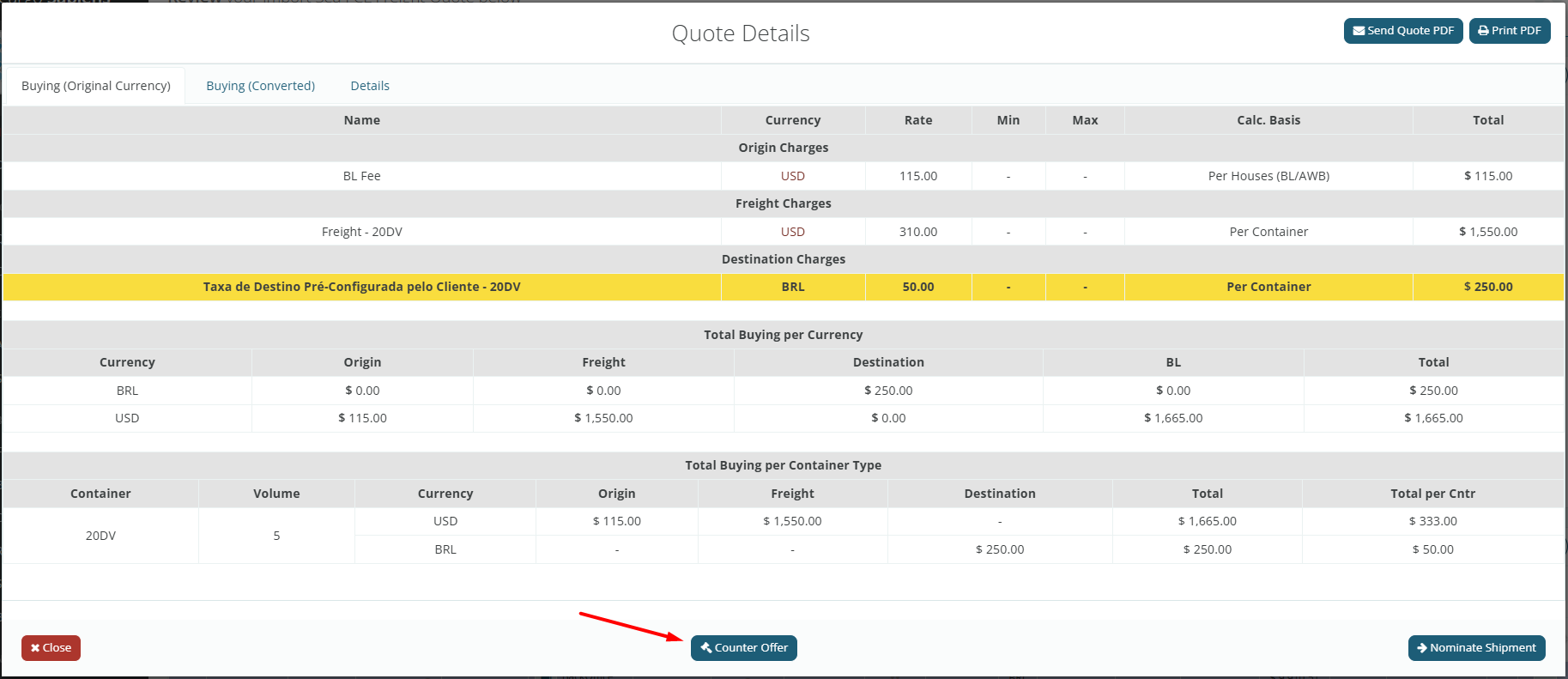
Task: Click the BL Fee charge name
Action: [x=361, y=176]
